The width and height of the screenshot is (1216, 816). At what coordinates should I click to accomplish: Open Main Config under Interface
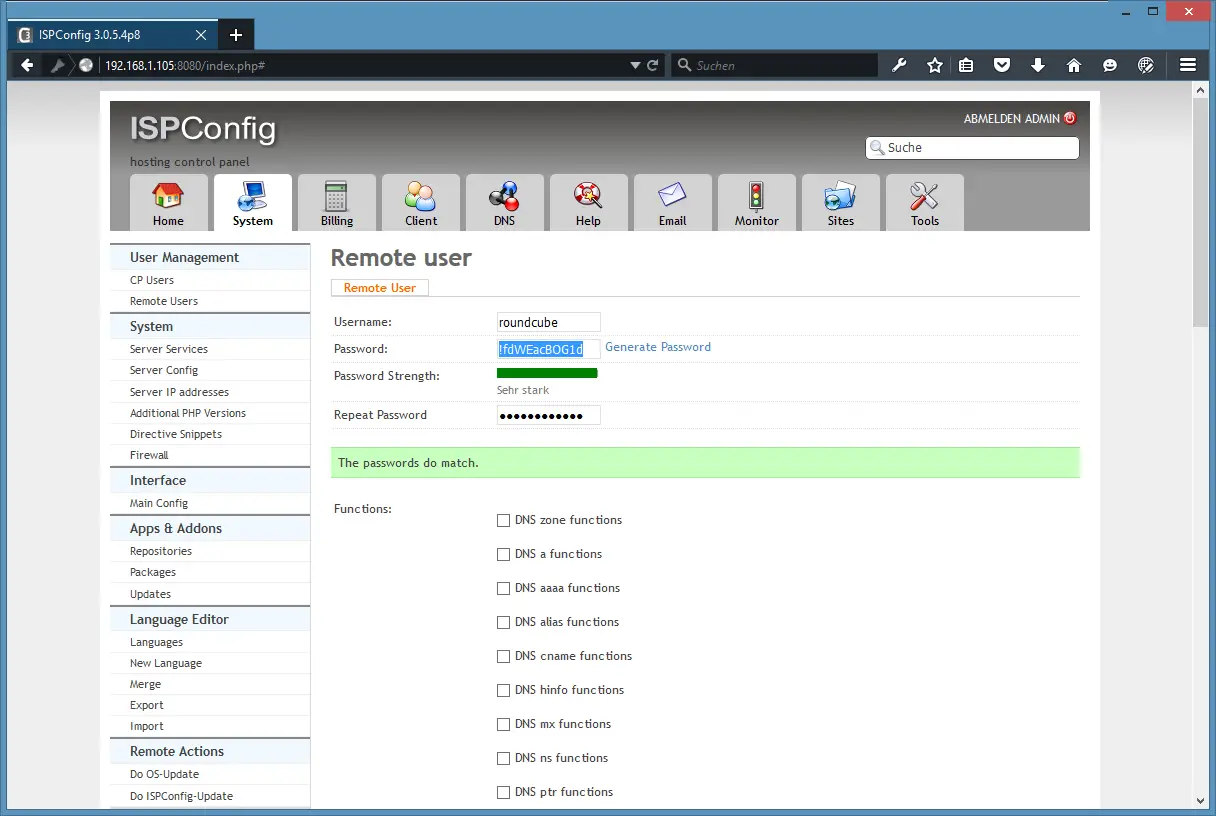[x=159, y=503]
